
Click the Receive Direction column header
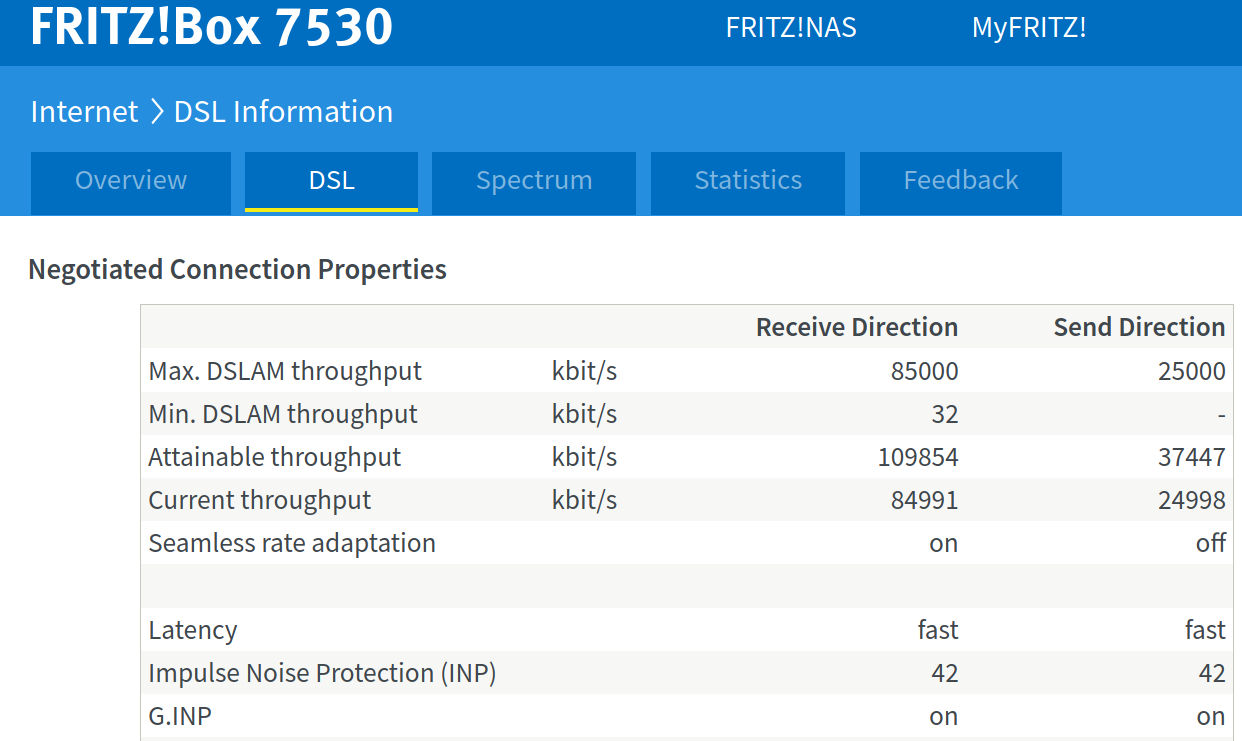(x=857, y=327)
